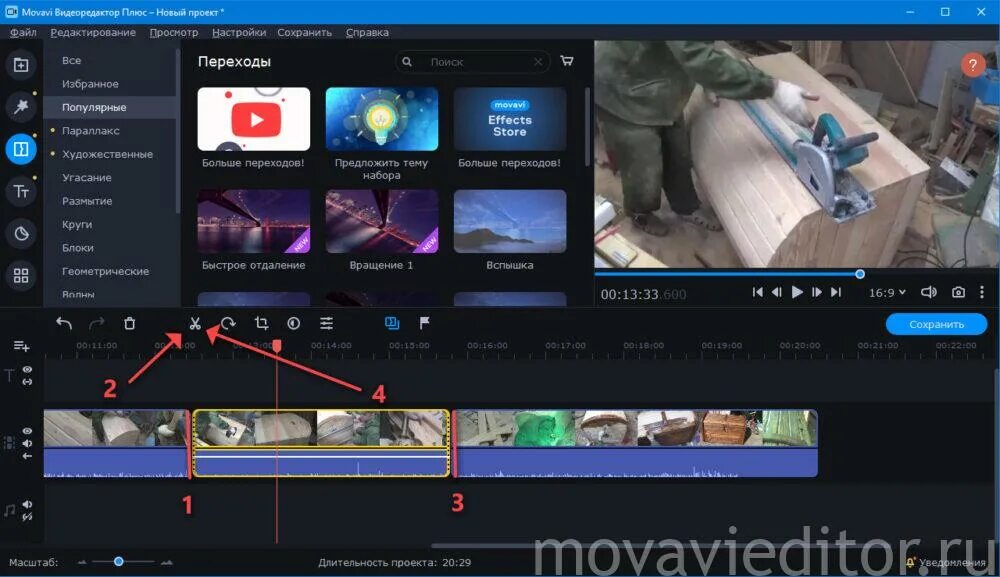1000x577 pixels.
Task: Rotate the clip with rotate icon
Action: point(228,323)
